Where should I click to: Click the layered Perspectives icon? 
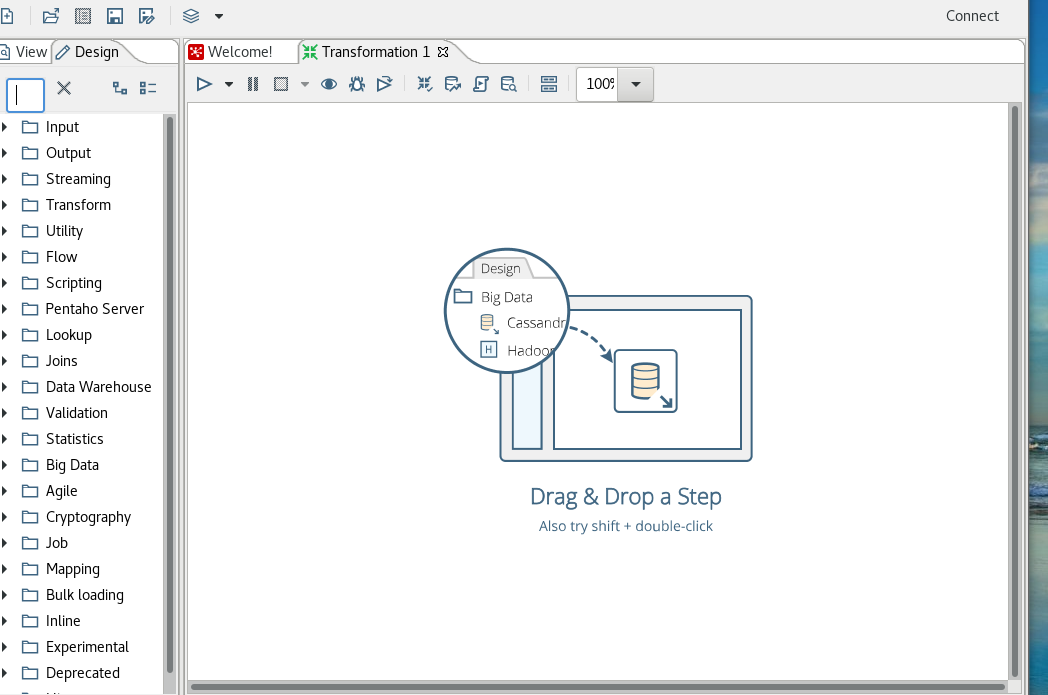[x=191, y=16]
